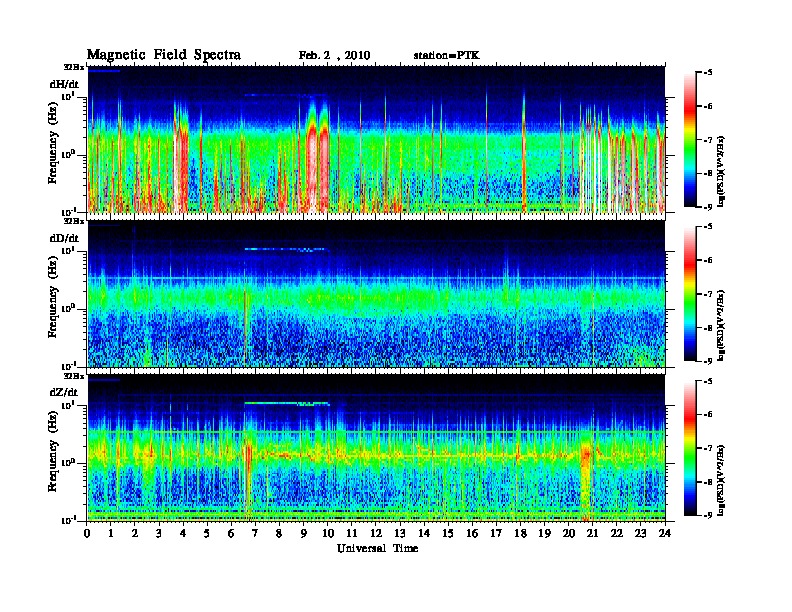Viewport: 792px width, 612px height.
Task: Click the color scale bar beside dH/dt panel
Action: tap(690, 140)
